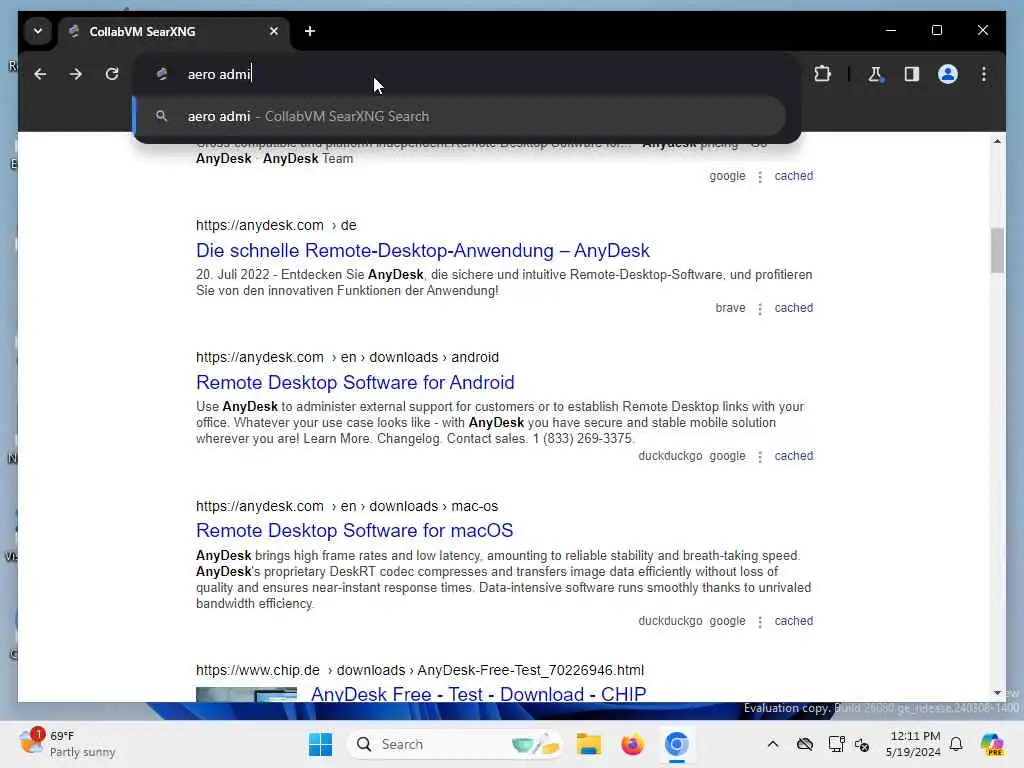The image size is (1024, 768).
Task: Click the scrollbar down arrow
Action: pyautogui.click(x=997, y=693)
